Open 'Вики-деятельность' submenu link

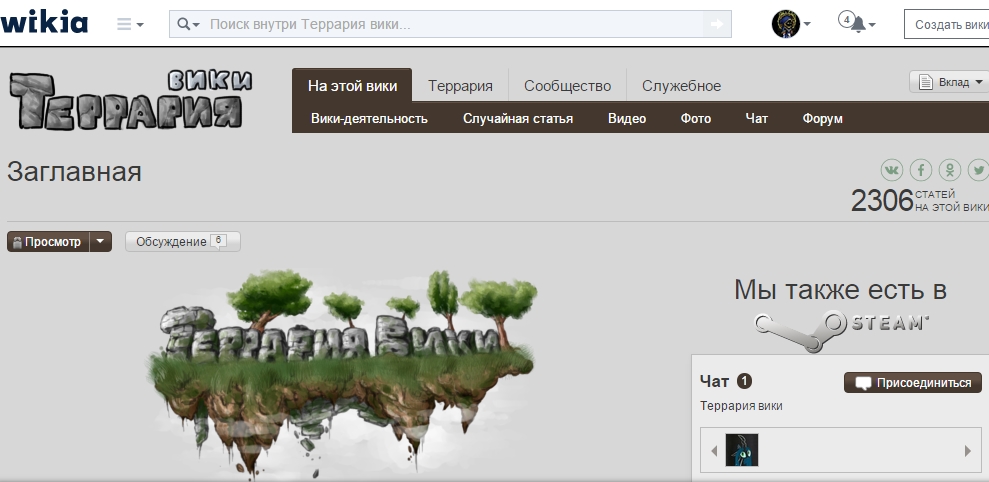[369, 119]
